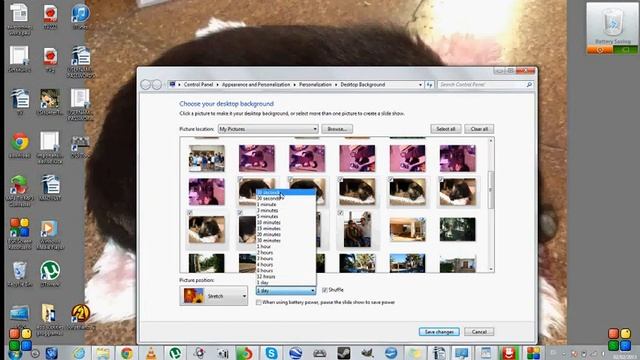640x360 pixels.
Task: Open the uTorrent desktop shortcut
Action: 50,274
